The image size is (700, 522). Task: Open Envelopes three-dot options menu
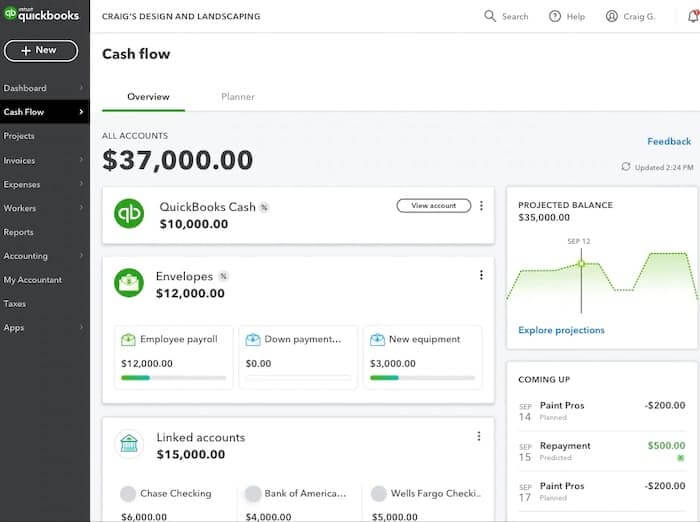(x=481, y=275)
